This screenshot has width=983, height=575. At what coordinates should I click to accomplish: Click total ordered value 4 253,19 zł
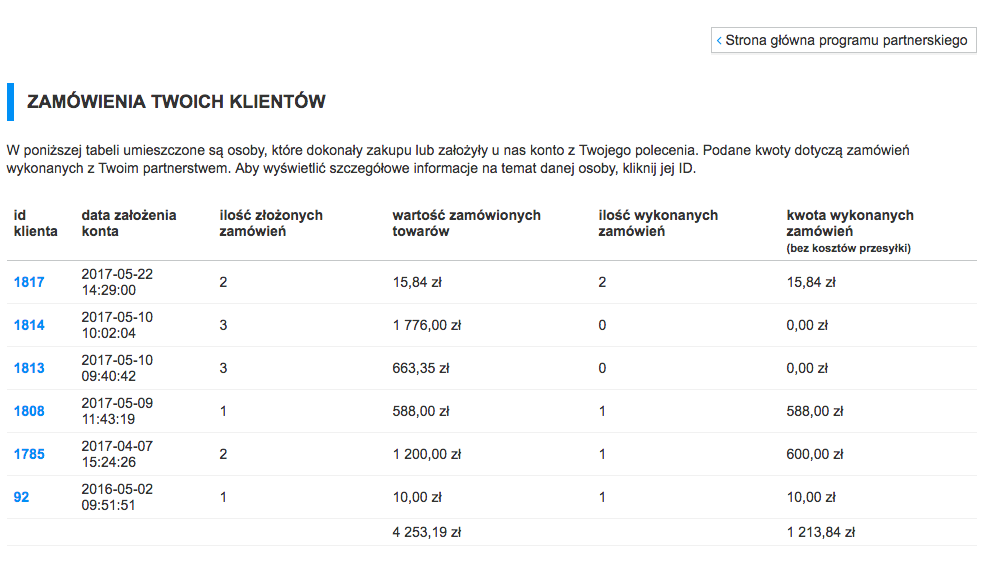tap(426, 532)
